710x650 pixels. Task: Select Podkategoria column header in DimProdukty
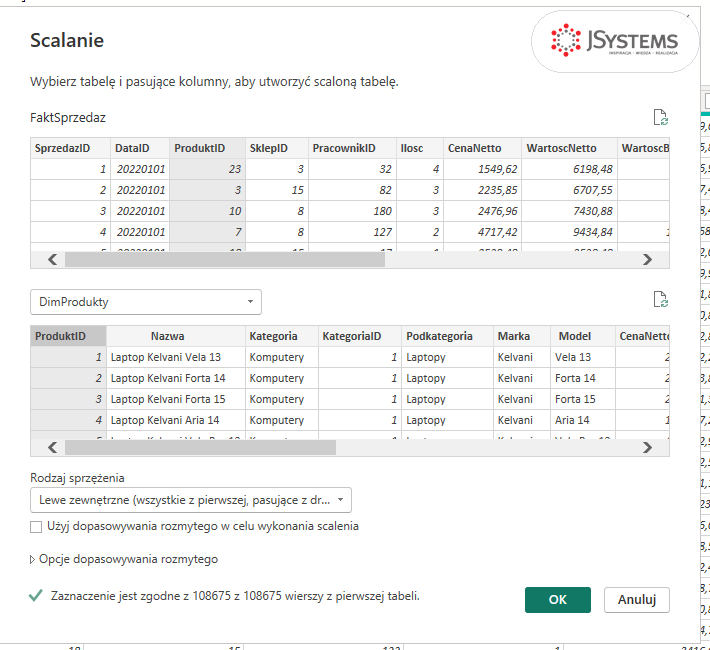447,336
